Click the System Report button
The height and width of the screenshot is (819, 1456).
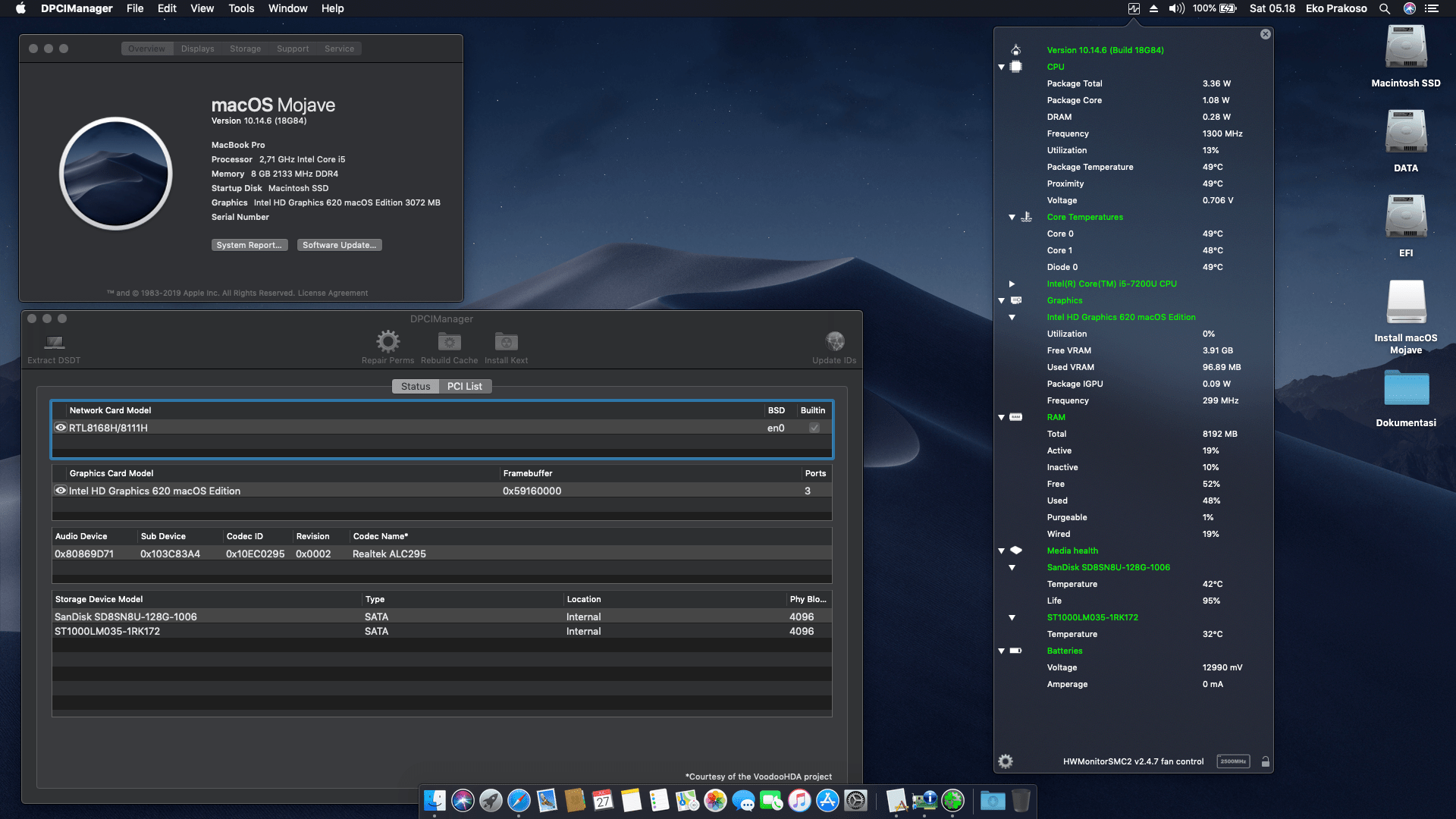point(249,245)
